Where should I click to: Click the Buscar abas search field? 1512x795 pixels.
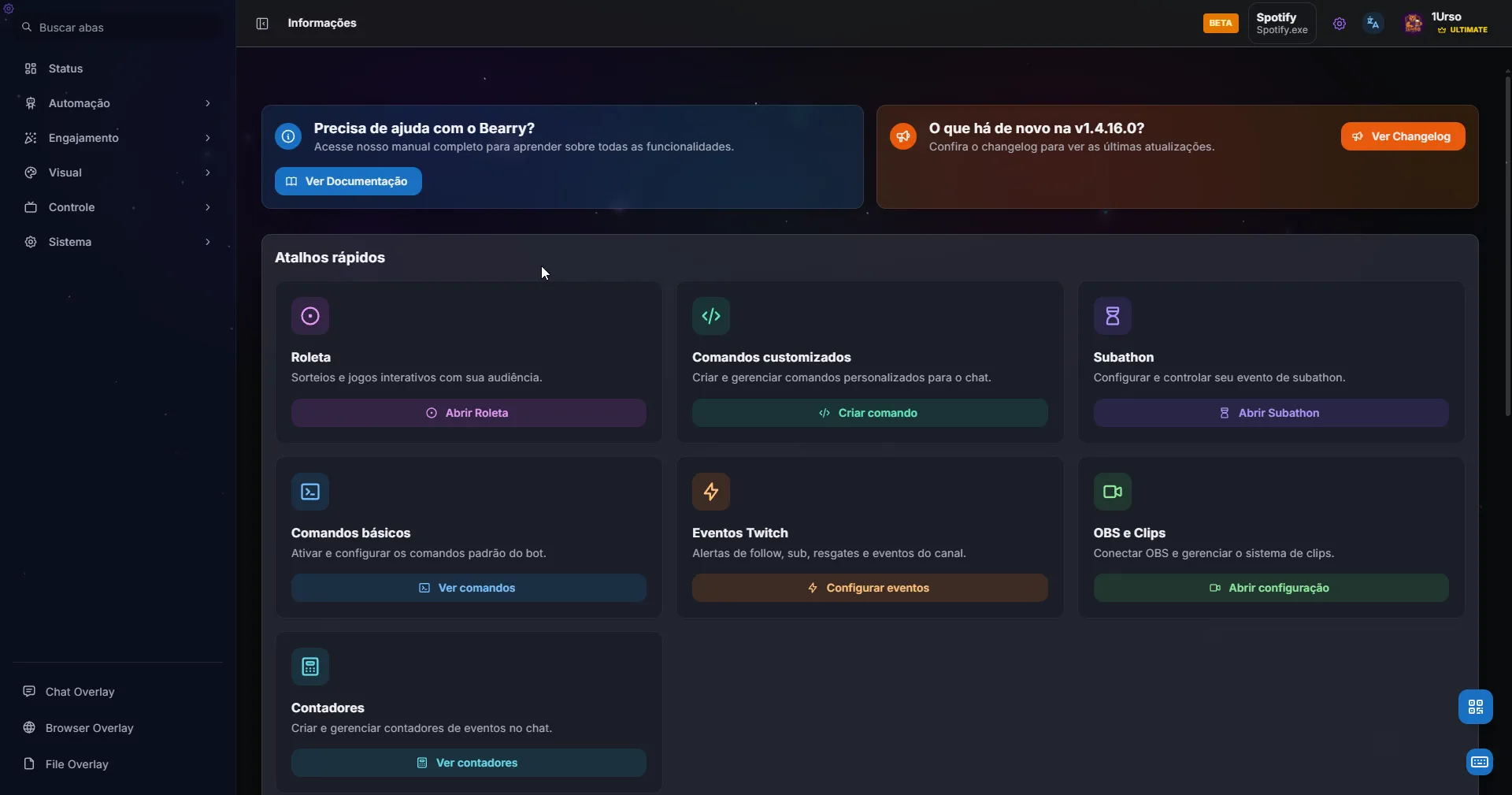[x=118, y=28]
